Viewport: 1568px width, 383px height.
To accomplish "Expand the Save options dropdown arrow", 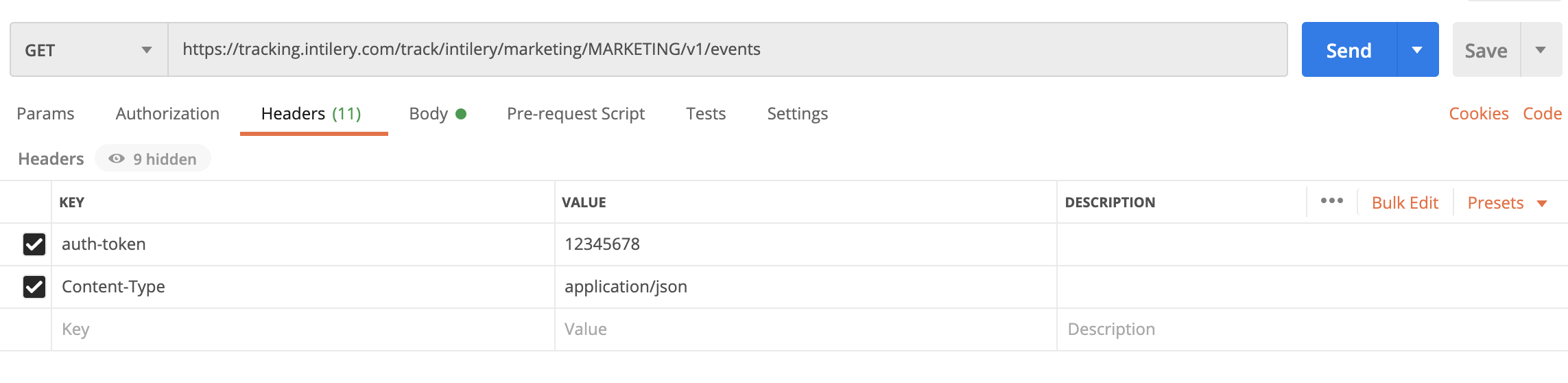I will (1541, 50).
